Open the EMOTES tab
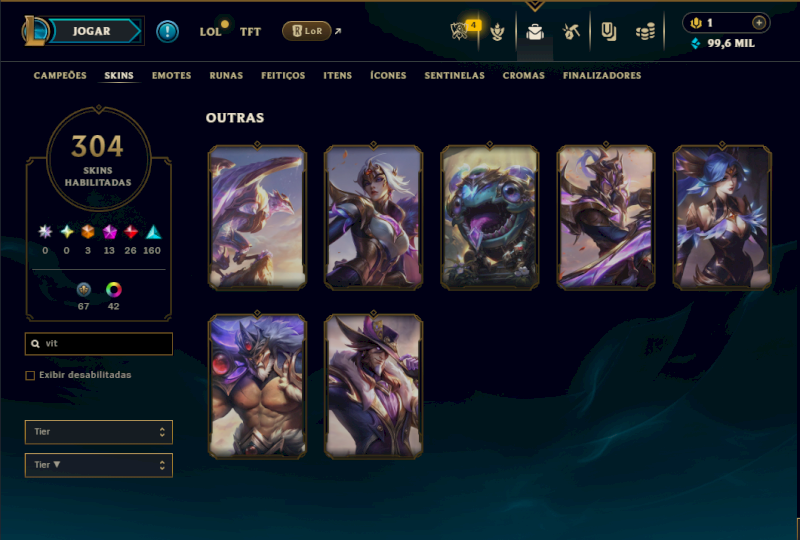This screenshot has width=800, height=540. point(171,76)
